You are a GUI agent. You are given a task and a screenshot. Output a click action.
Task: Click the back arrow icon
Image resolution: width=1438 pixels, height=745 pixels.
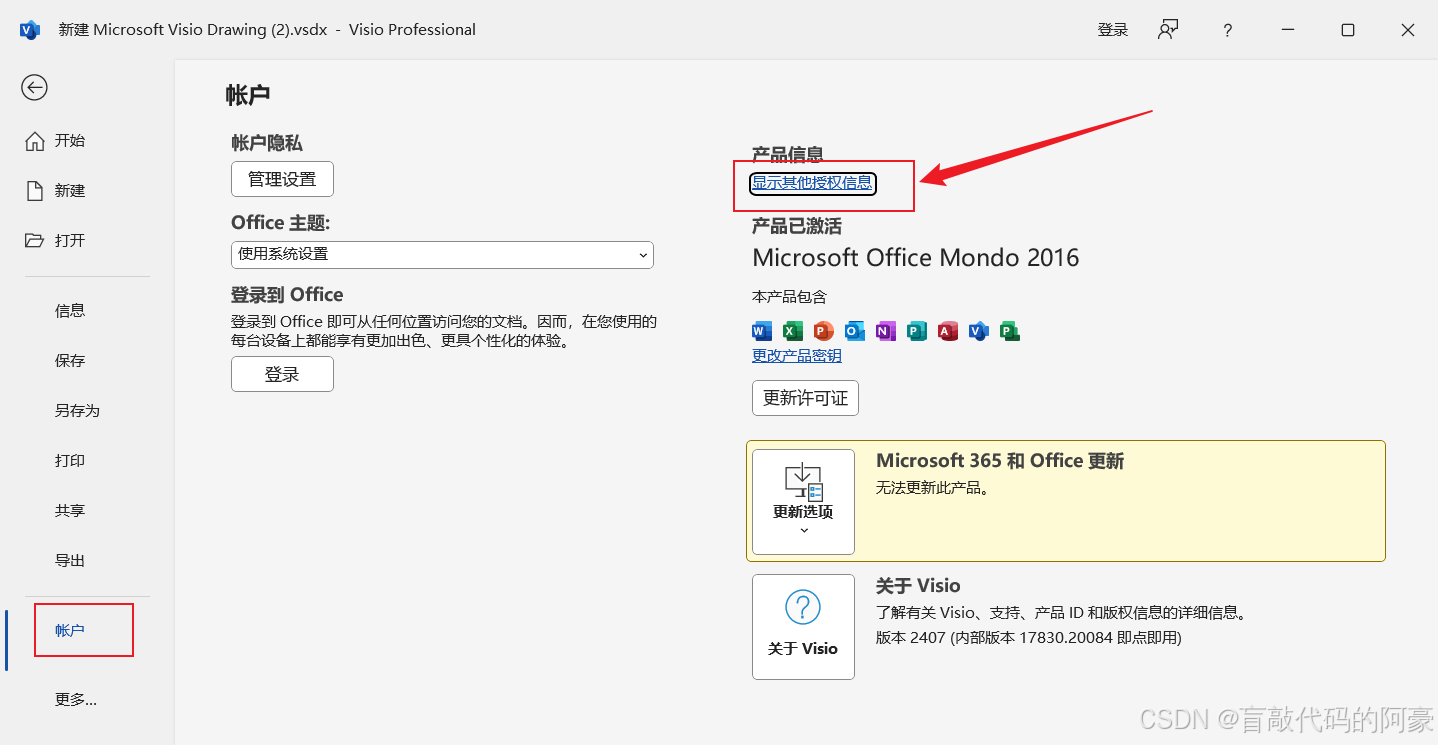pyautogui.click(x=34, y=88)
